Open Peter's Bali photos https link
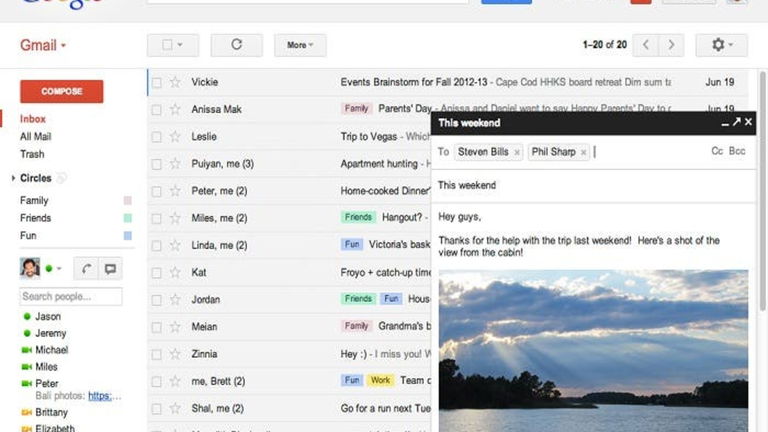 click(100, 396)
